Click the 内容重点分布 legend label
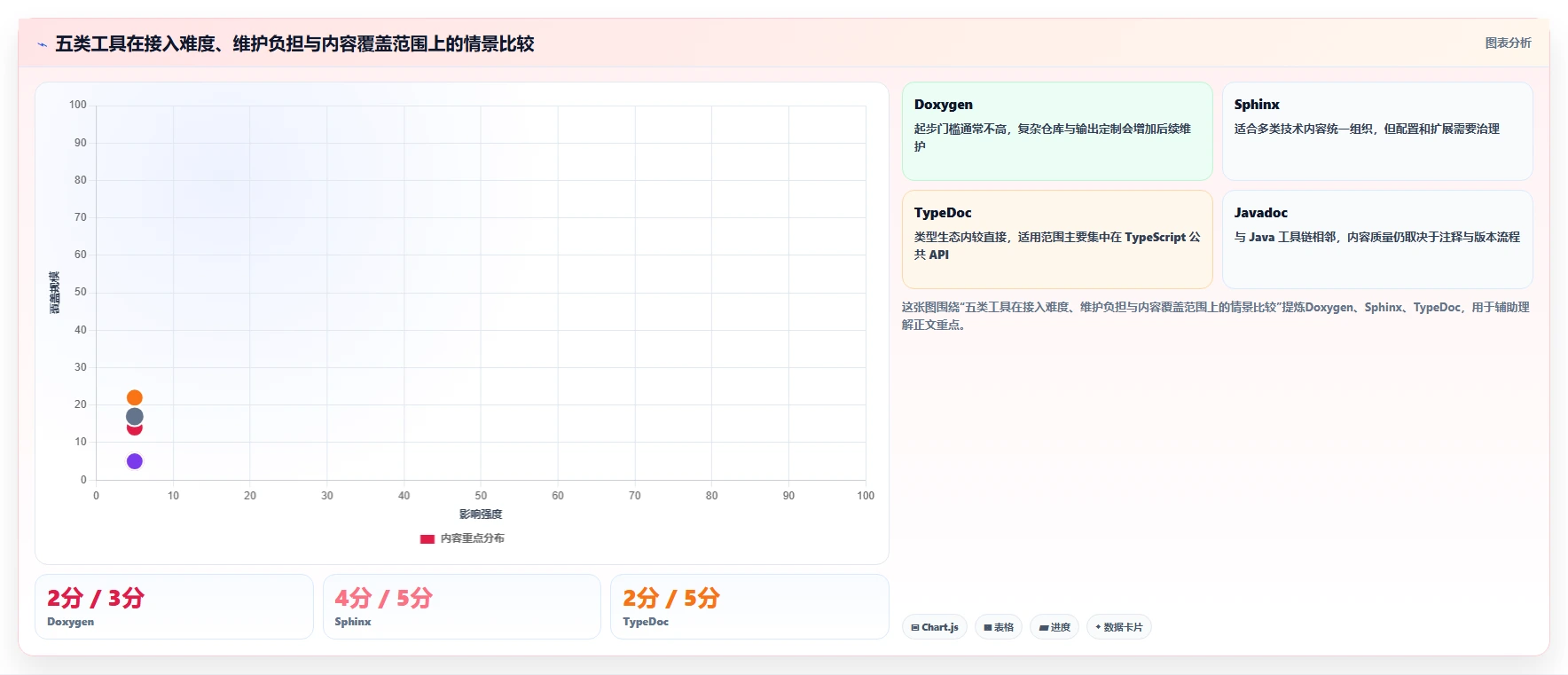Image resolution: width=1568 pixels, height=675 pixels. point(473,538)
